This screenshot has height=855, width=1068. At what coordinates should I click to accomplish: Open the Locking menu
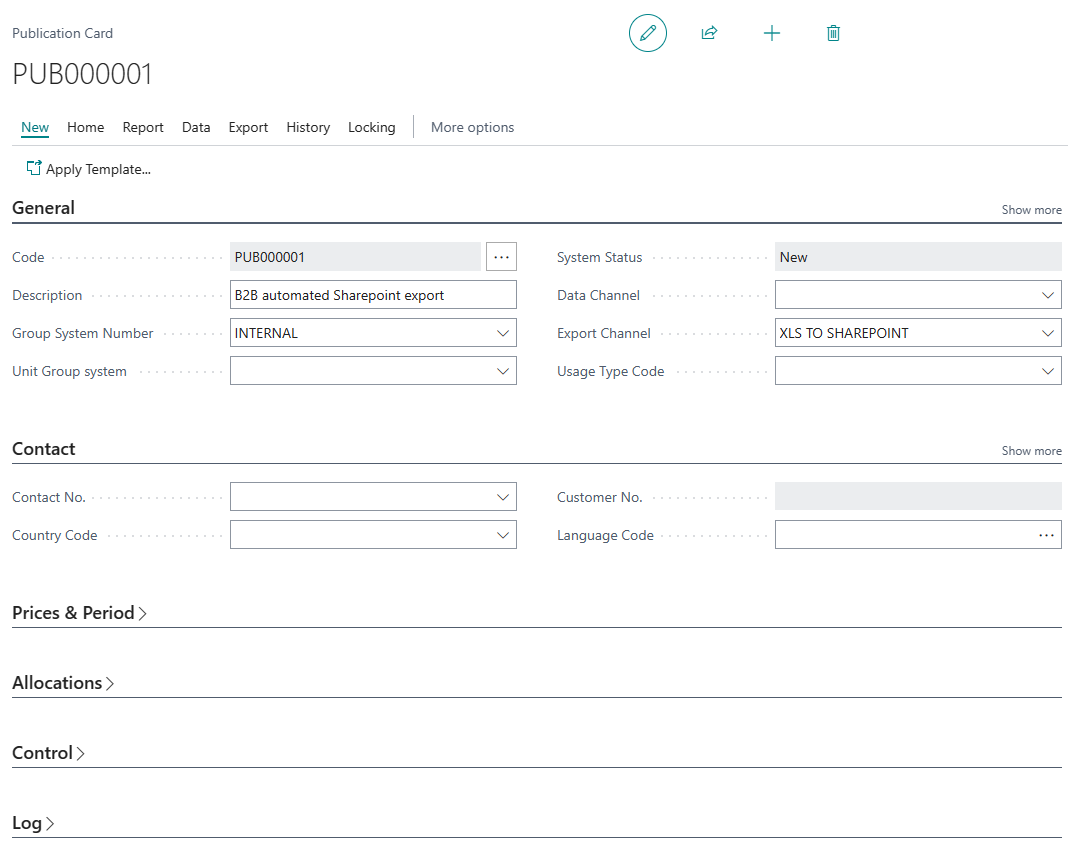(371, 127)
